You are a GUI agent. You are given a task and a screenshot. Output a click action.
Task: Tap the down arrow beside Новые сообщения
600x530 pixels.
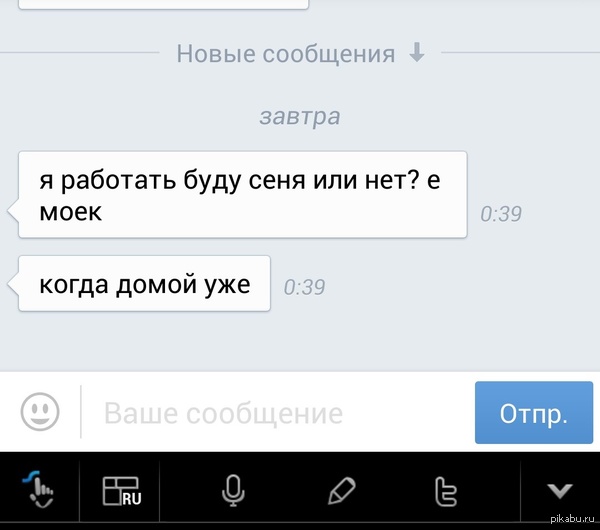pyautogui.click(x=417, y=52)
